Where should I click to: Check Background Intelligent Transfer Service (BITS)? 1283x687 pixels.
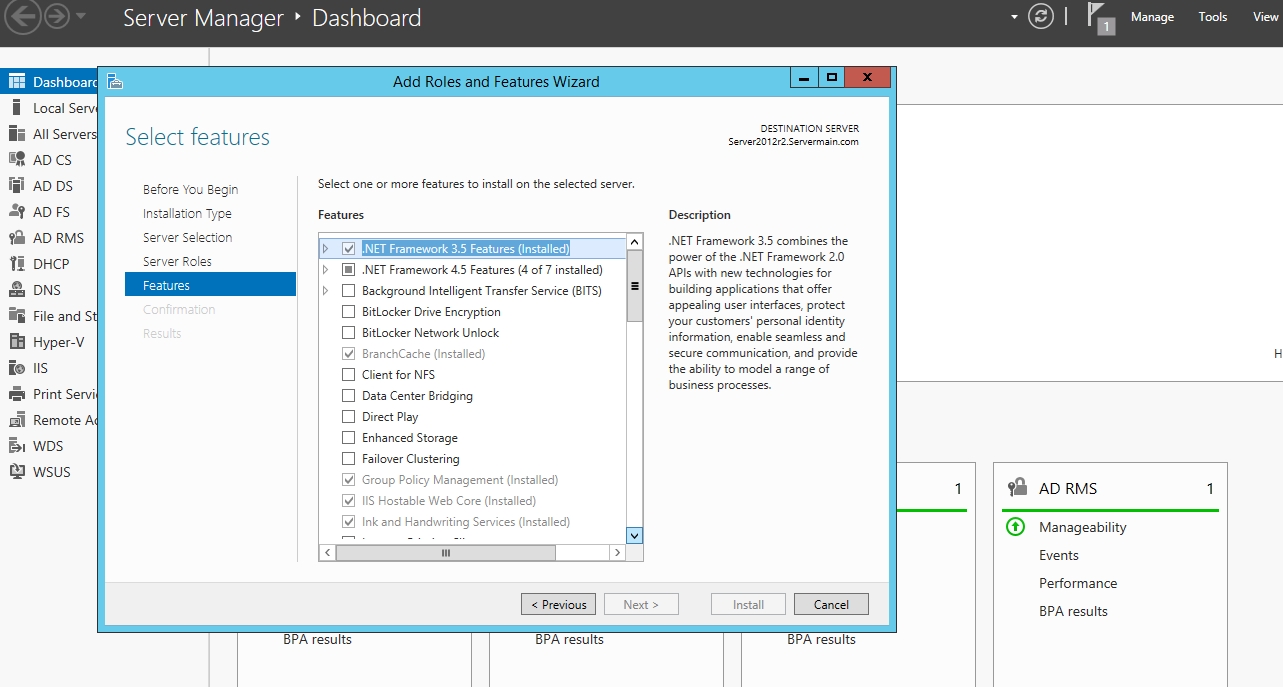pyautogui.click(x=349, y=291)
